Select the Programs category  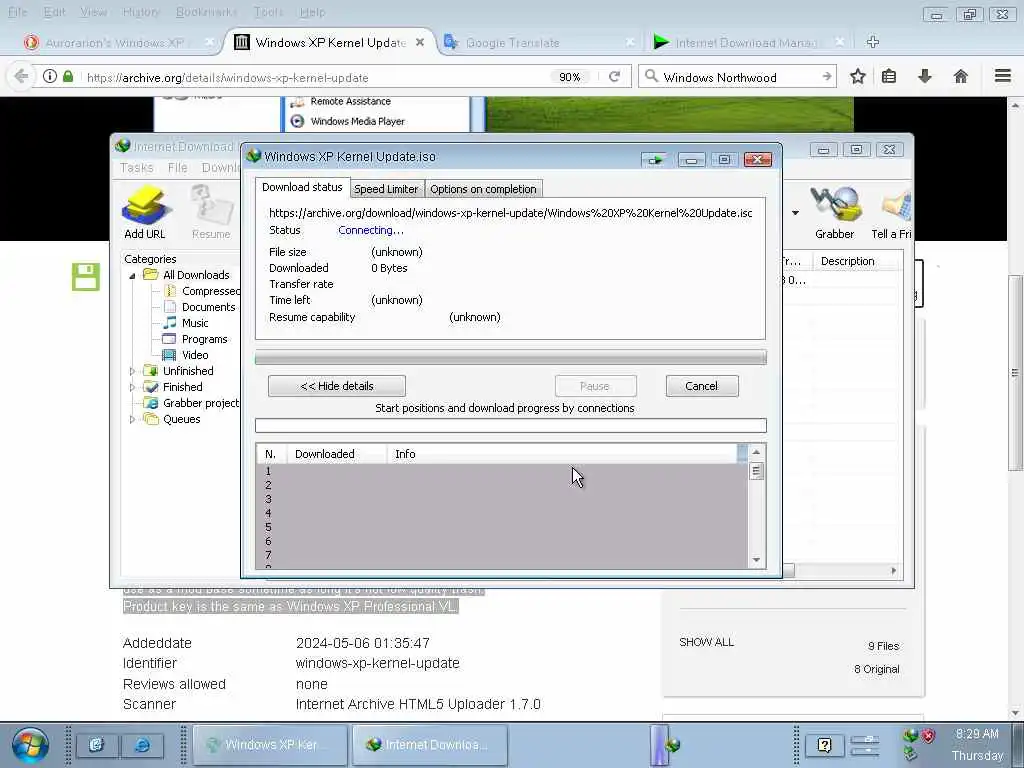pos(196,339)
